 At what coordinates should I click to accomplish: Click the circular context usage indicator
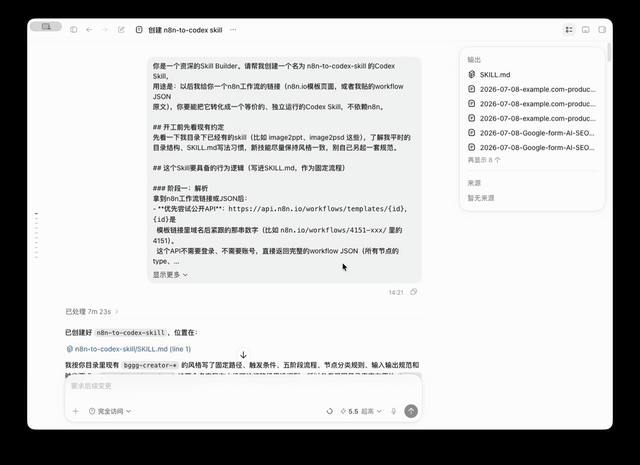click(x=329, y=411)
